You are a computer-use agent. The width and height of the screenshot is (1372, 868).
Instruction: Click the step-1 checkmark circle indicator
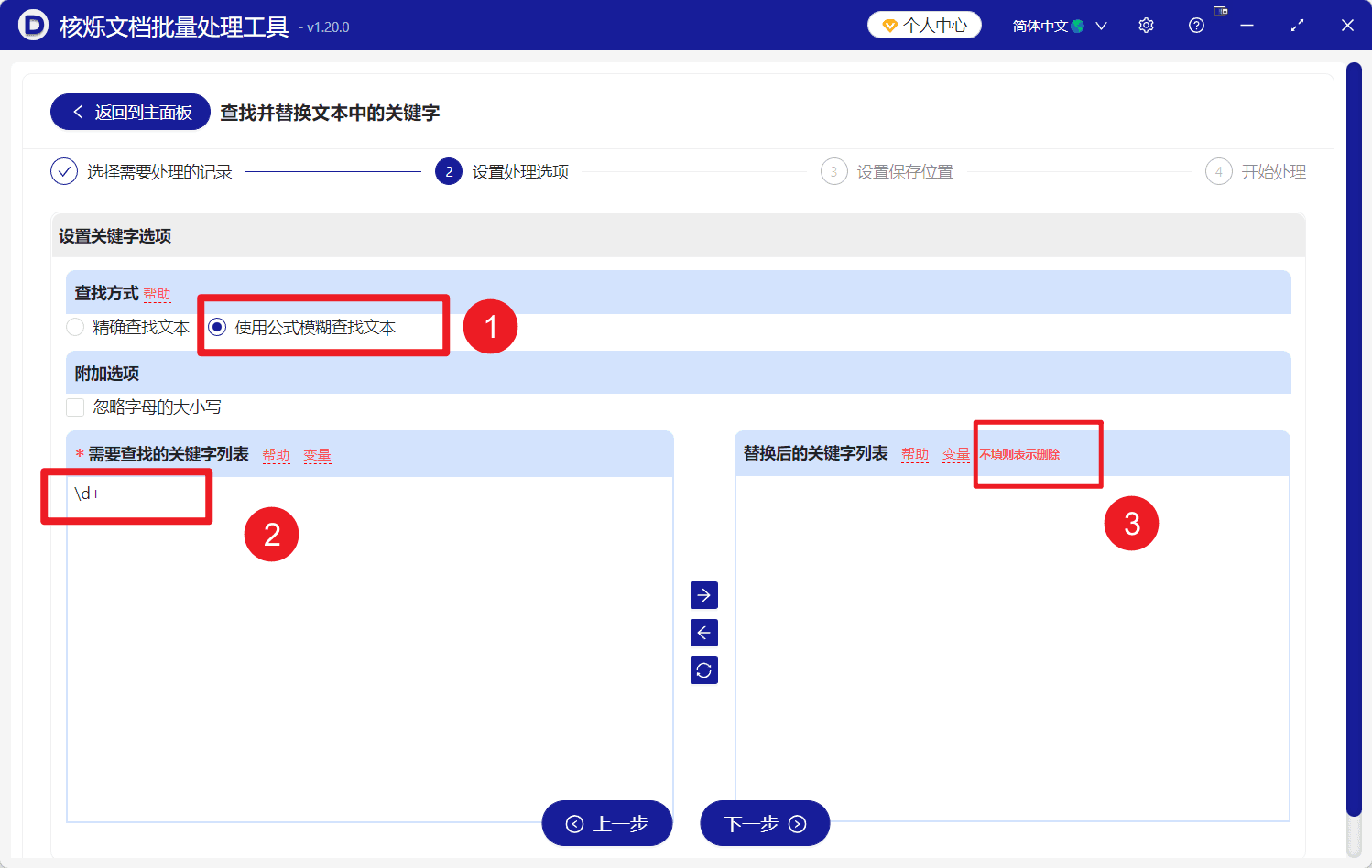coord(63,171)
